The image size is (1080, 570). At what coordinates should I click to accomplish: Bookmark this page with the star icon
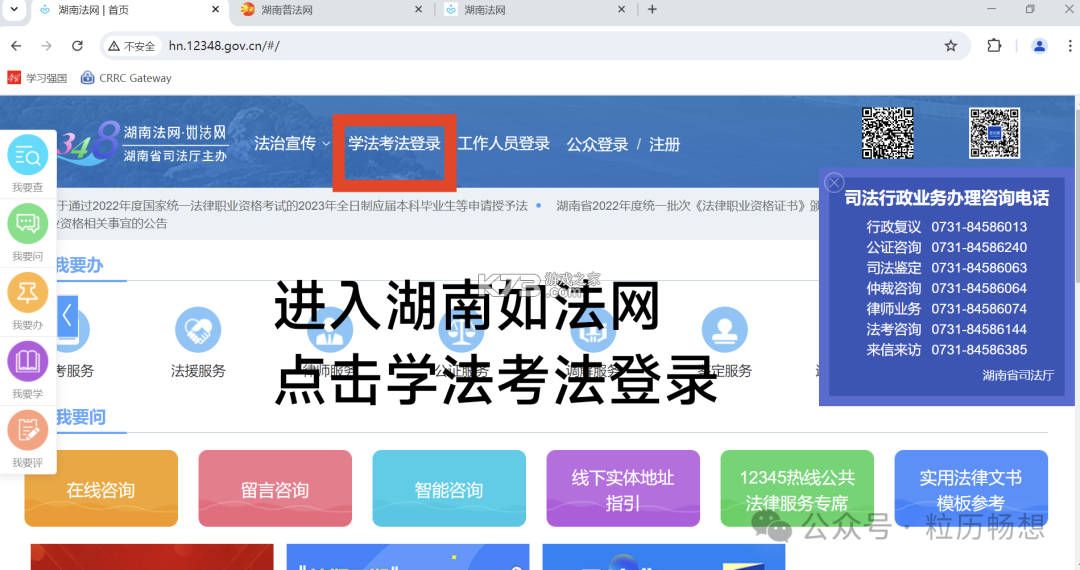(x=951, y=45)
